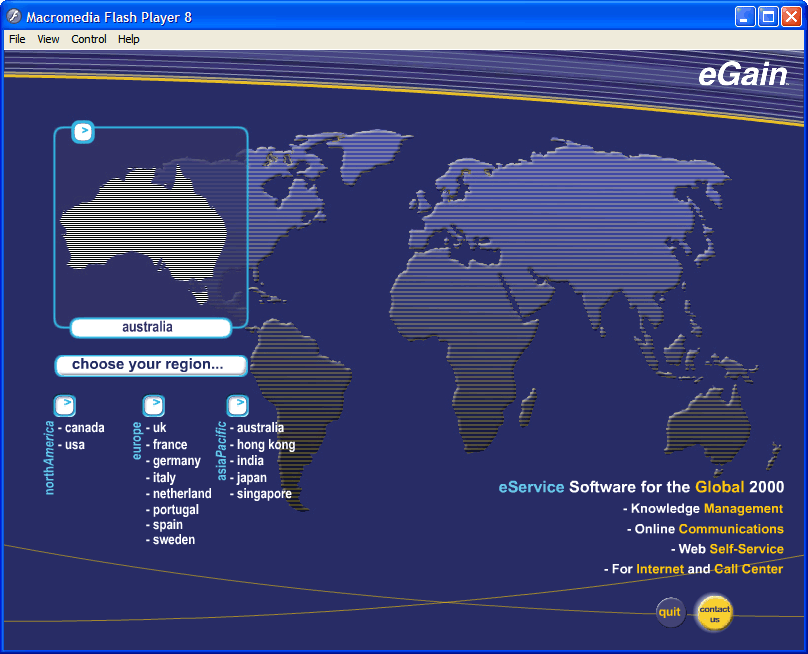Viewport: 808px width, 654px height.
Task: Click the choose your region bar
Action: pyautogui.click(x=150, y=365)
